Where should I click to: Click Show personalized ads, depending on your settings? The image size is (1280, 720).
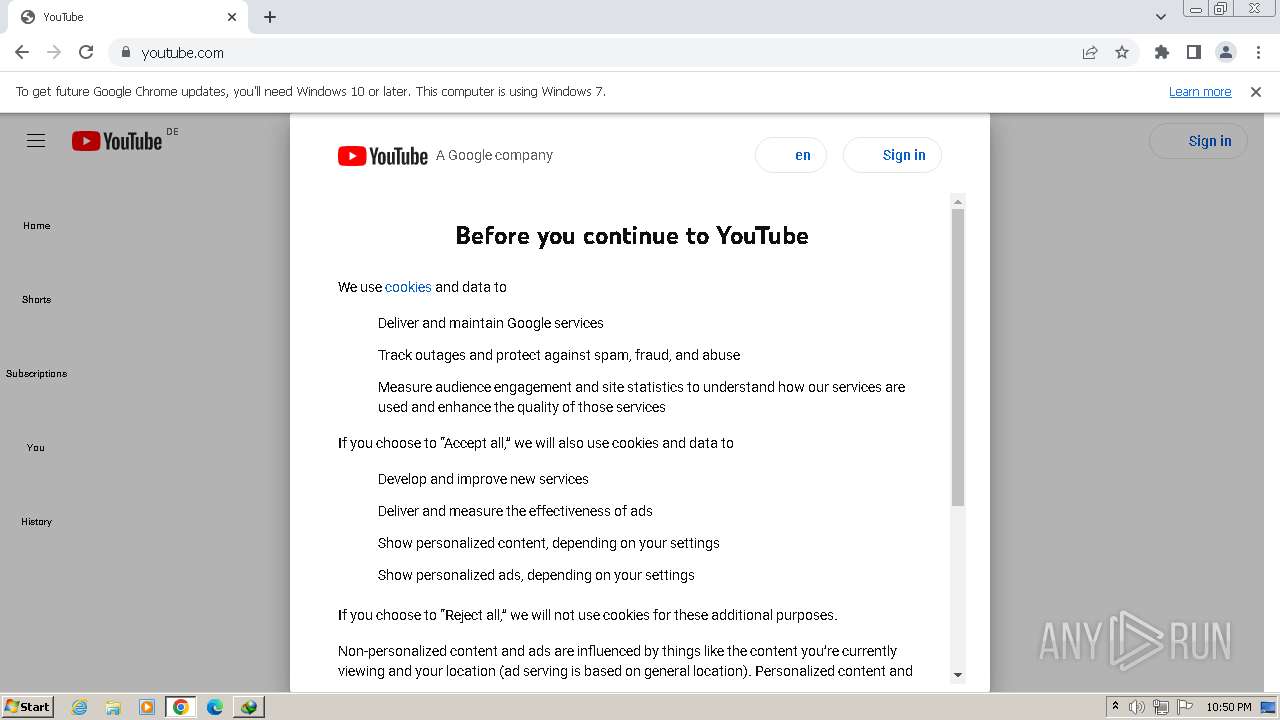(536, 575)
